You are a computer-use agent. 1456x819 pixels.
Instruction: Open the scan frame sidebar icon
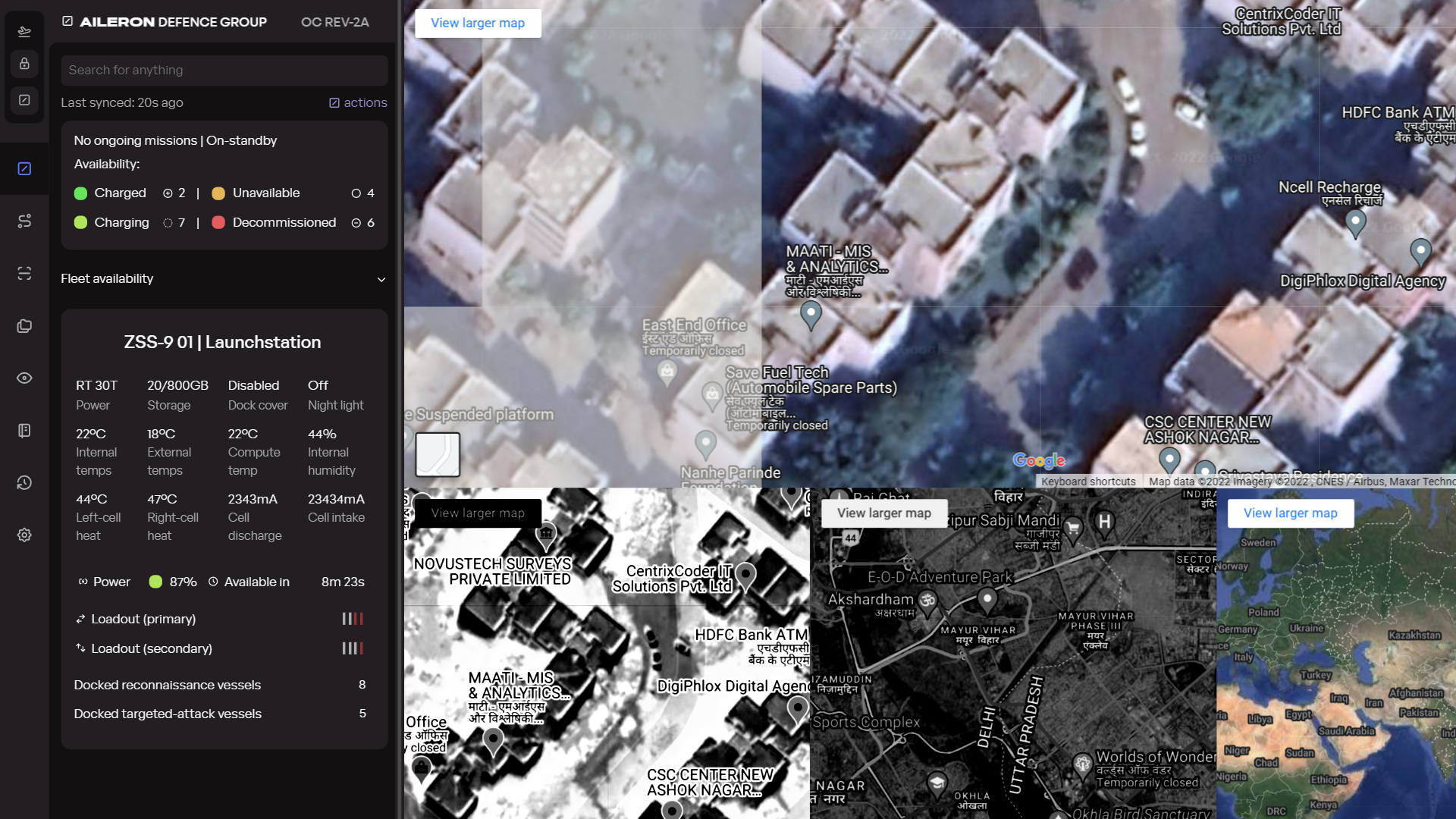click(x=24, y=273)
